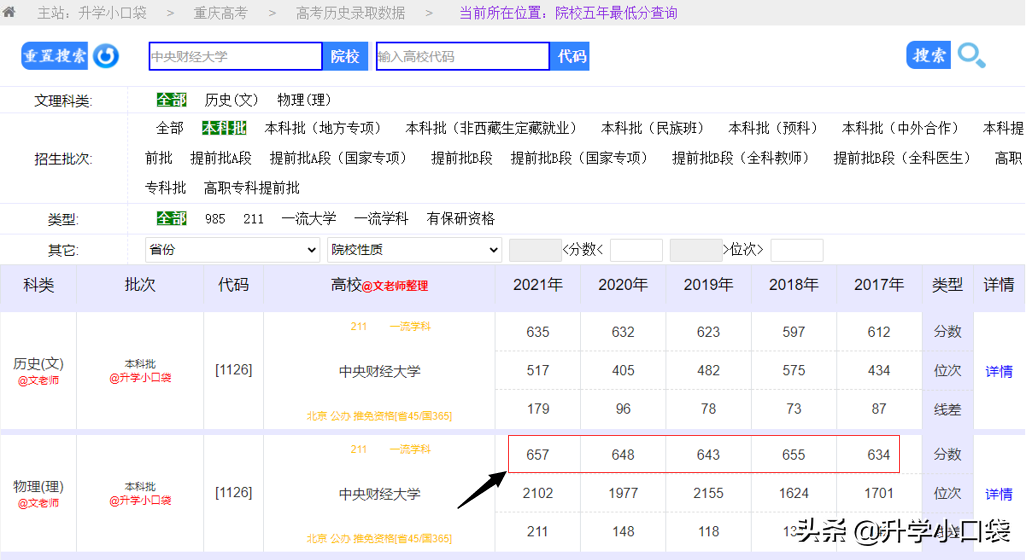This screenshot has height=560, width=1026.
Task: Focus the rank input after >位次>
Action: pyautogui.click(x=797, y=250)
